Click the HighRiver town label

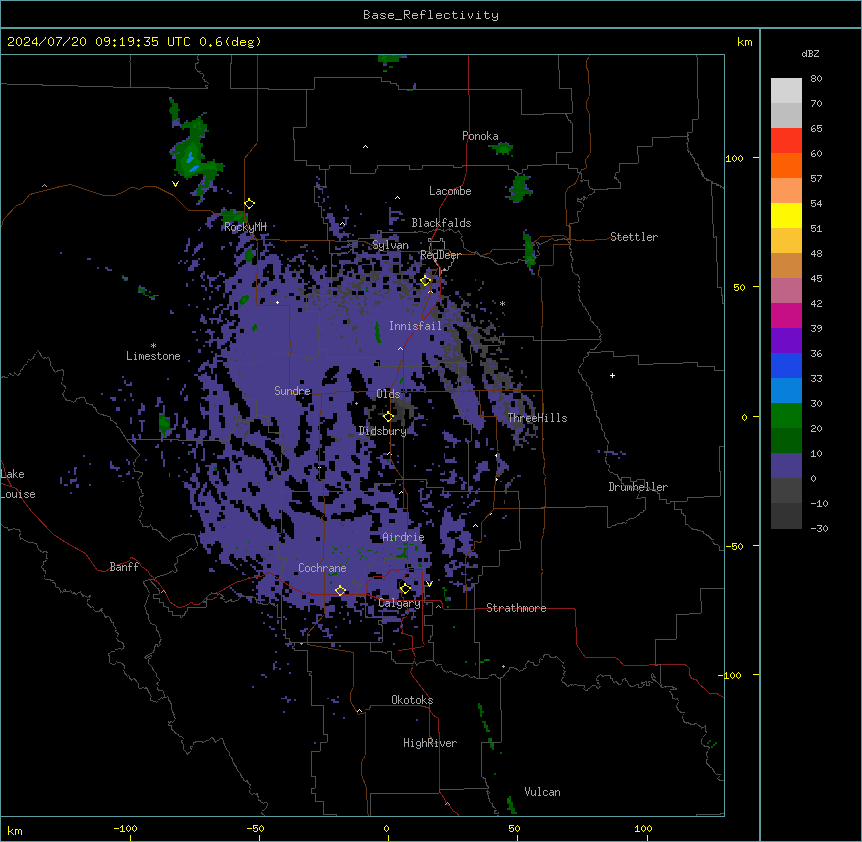(x=430, y=743)
